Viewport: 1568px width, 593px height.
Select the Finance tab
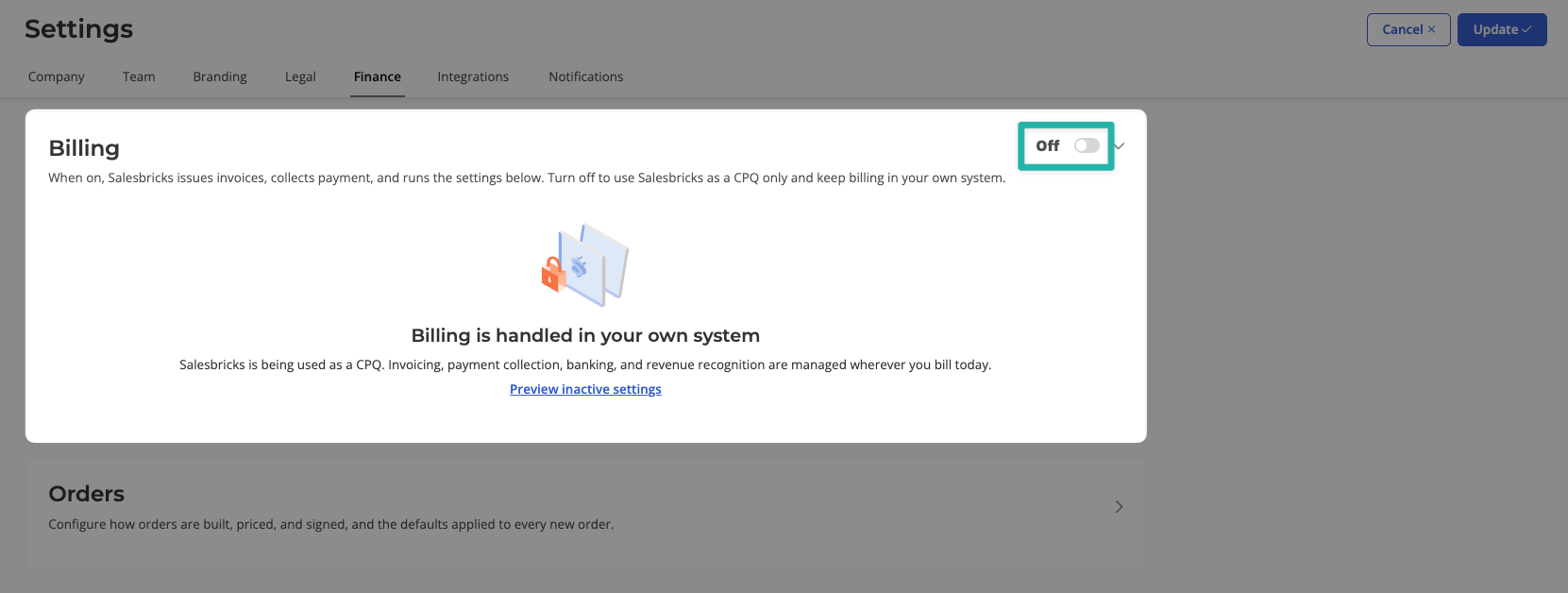[x=378, y=76]
